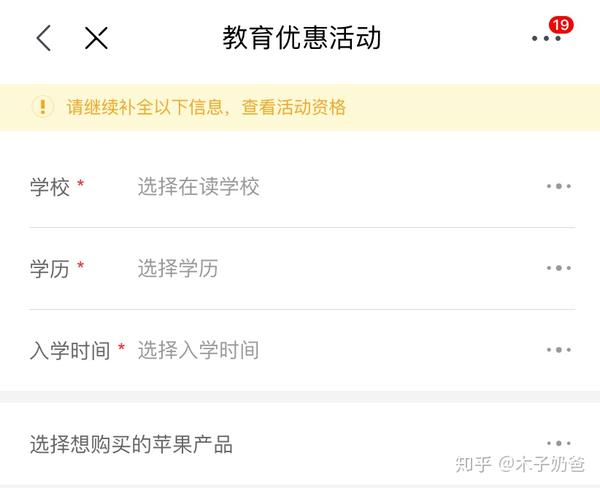This screenshot has height=488, width=600.
Task: Tap the 知乎 watermark text
Action: pyautogui.click(x=474, y=464)
